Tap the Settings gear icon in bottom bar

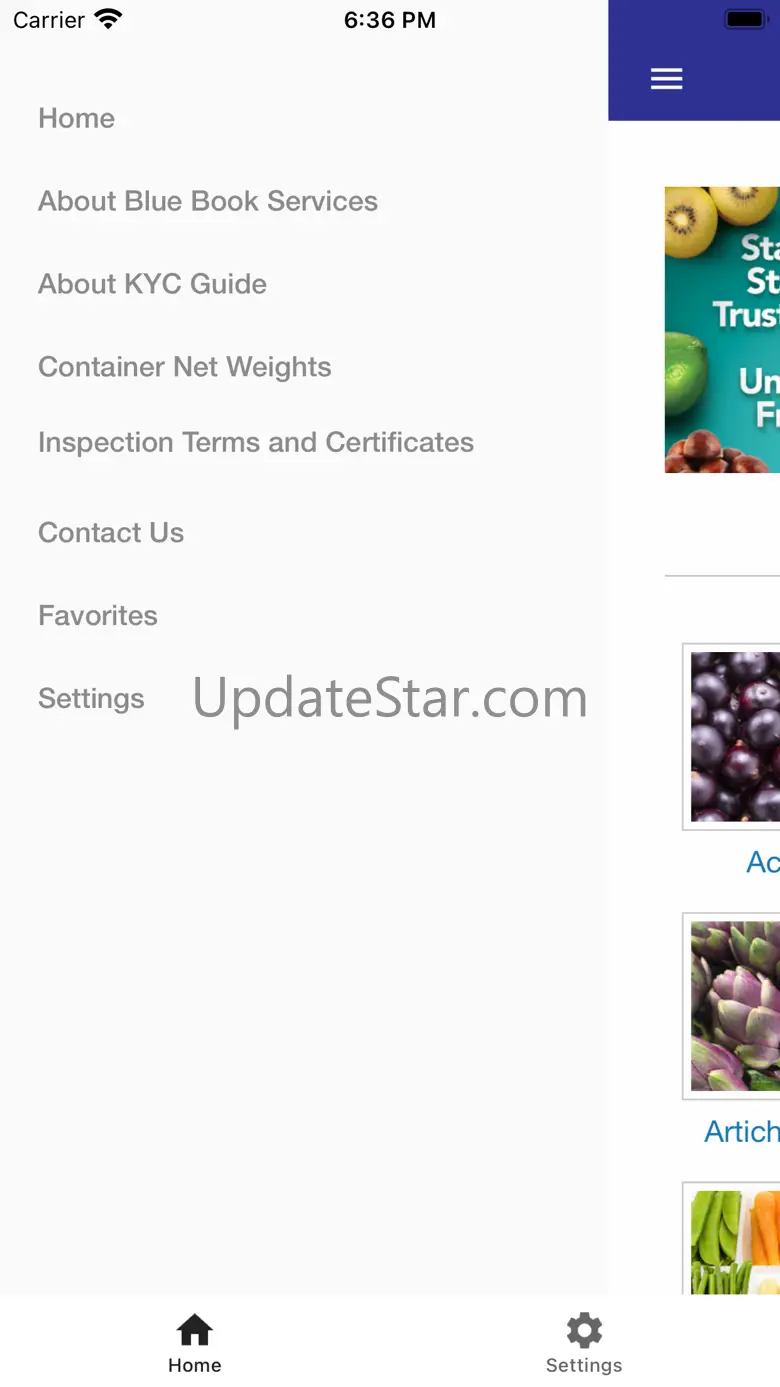pos(584,1330)
